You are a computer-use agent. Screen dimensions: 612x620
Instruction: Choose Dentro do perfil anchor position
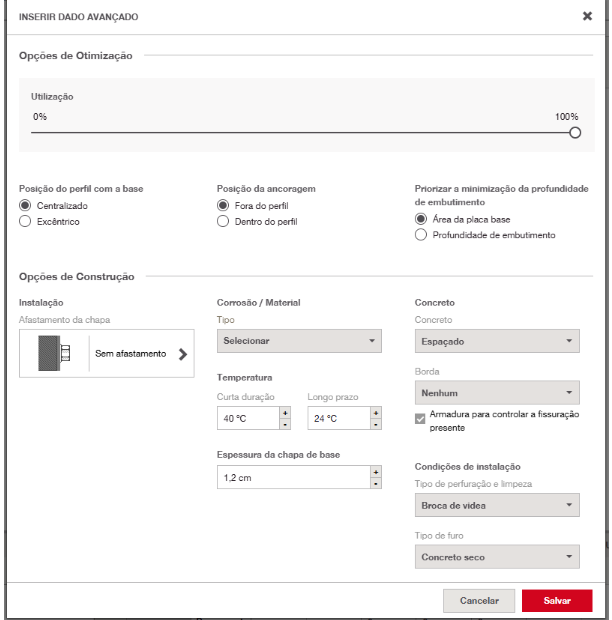223,221
